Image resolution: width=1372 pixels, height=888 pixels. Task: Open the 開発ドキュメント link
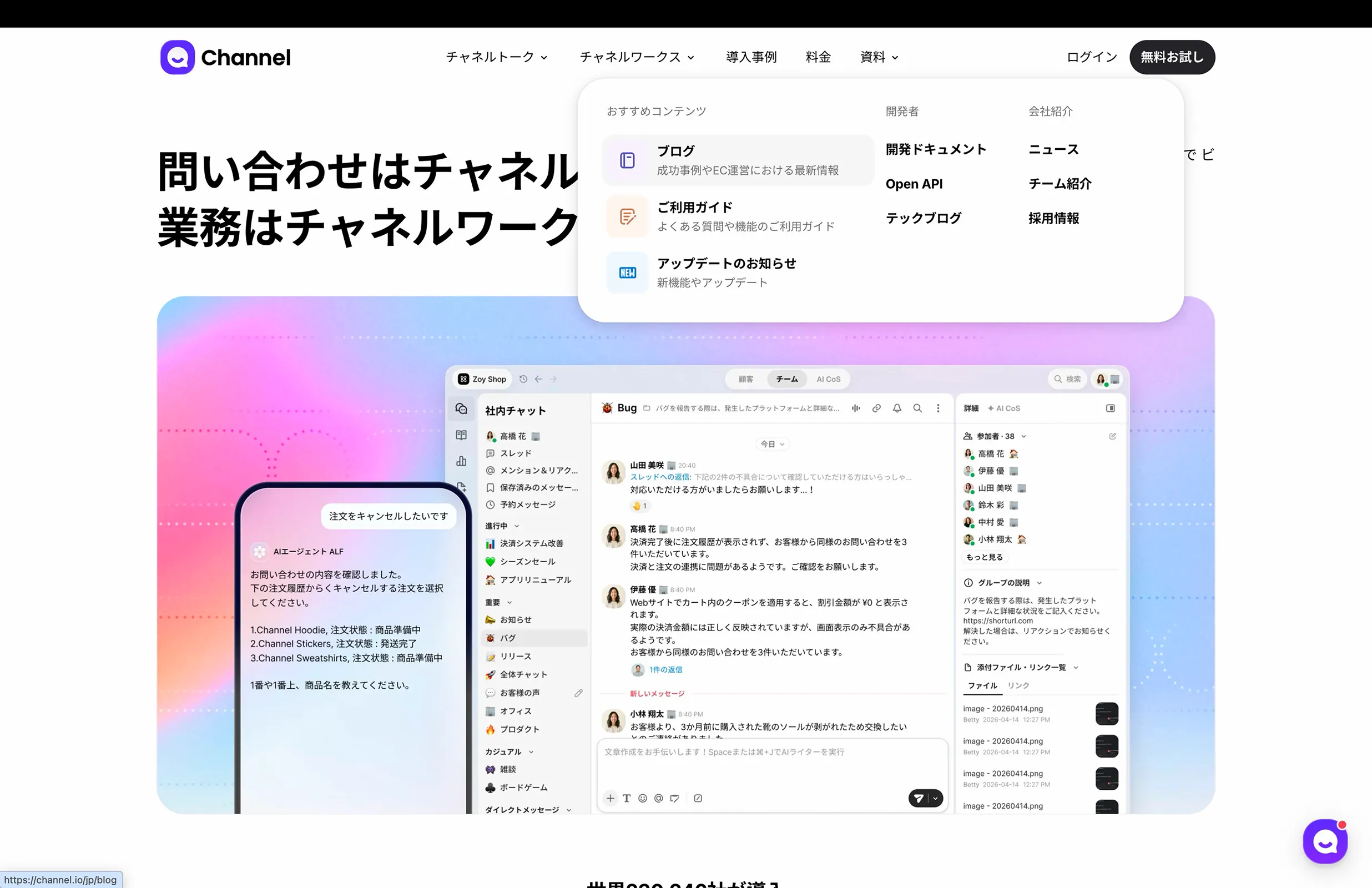tap(936, 149)
